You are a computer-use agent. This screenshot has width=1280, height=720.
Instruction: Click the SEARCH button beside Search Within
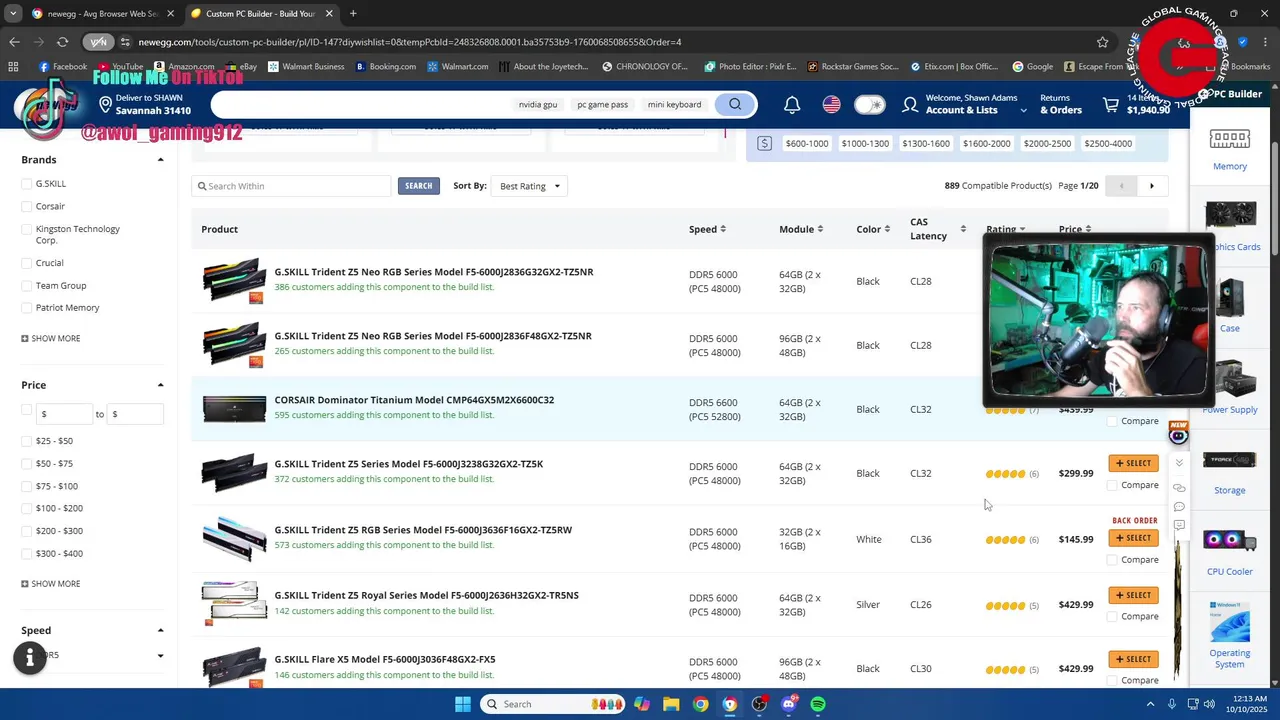(418, 186)
